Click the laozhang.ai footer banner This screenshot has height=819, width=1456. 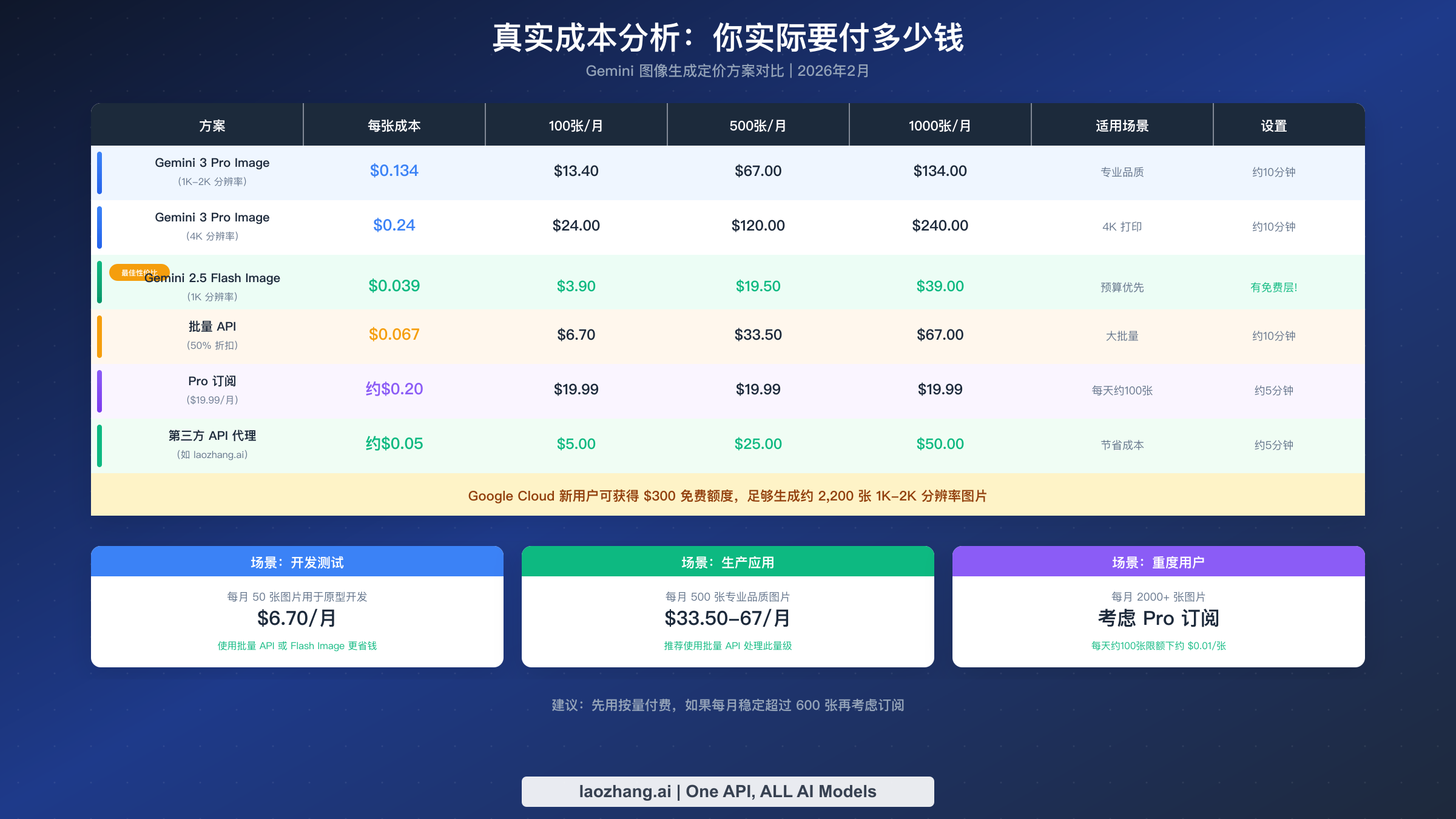pyautogui.click(x=727, y=791)
